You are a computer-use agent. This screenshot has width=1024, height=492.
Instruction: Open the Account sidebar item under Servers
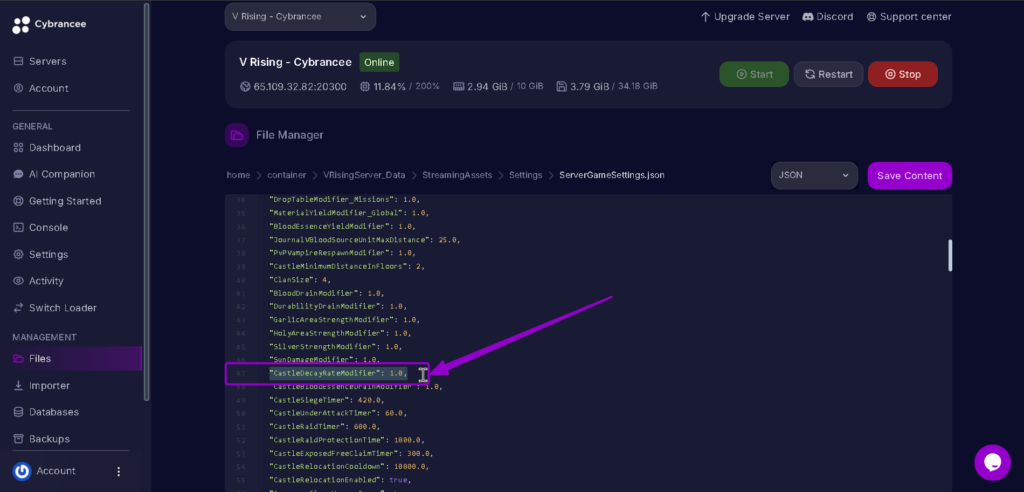coord(40,88)
